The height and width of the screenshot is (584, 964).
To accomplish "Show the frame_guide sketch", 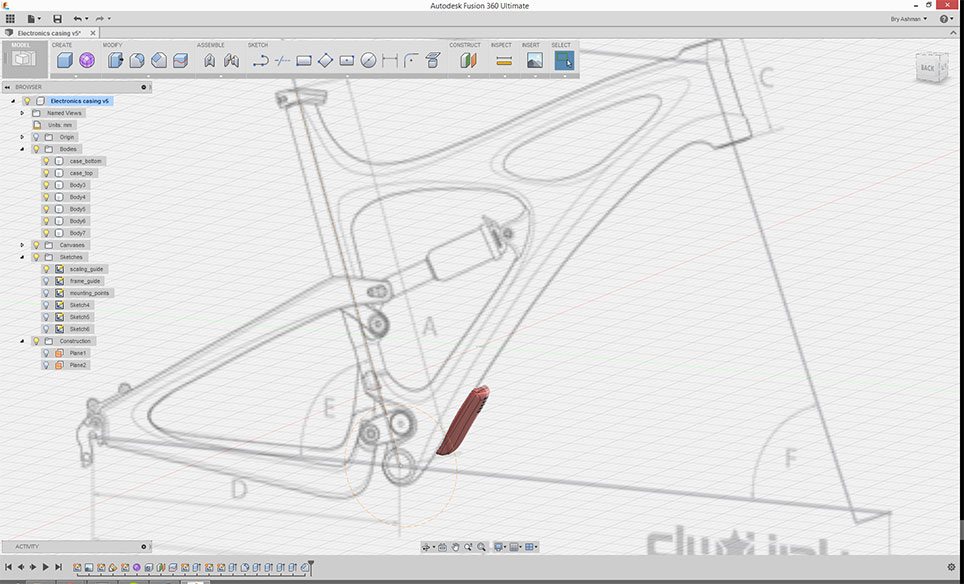I will coord(46,281).
